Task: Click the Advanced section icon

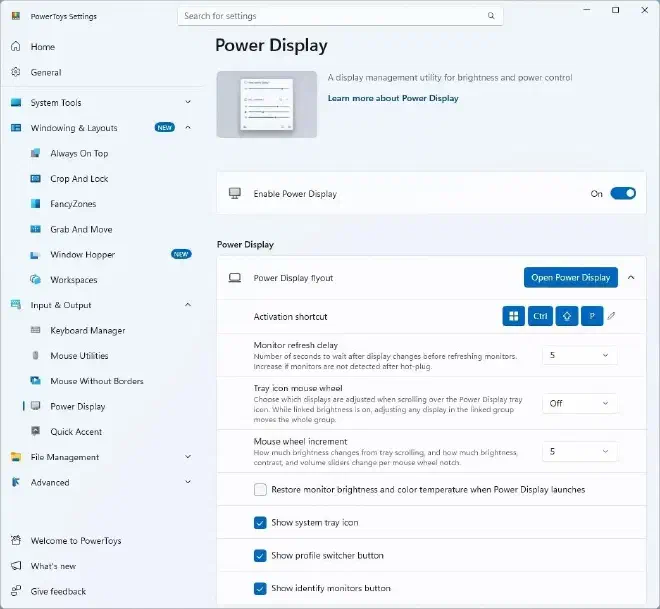Action: click(16, 482)
